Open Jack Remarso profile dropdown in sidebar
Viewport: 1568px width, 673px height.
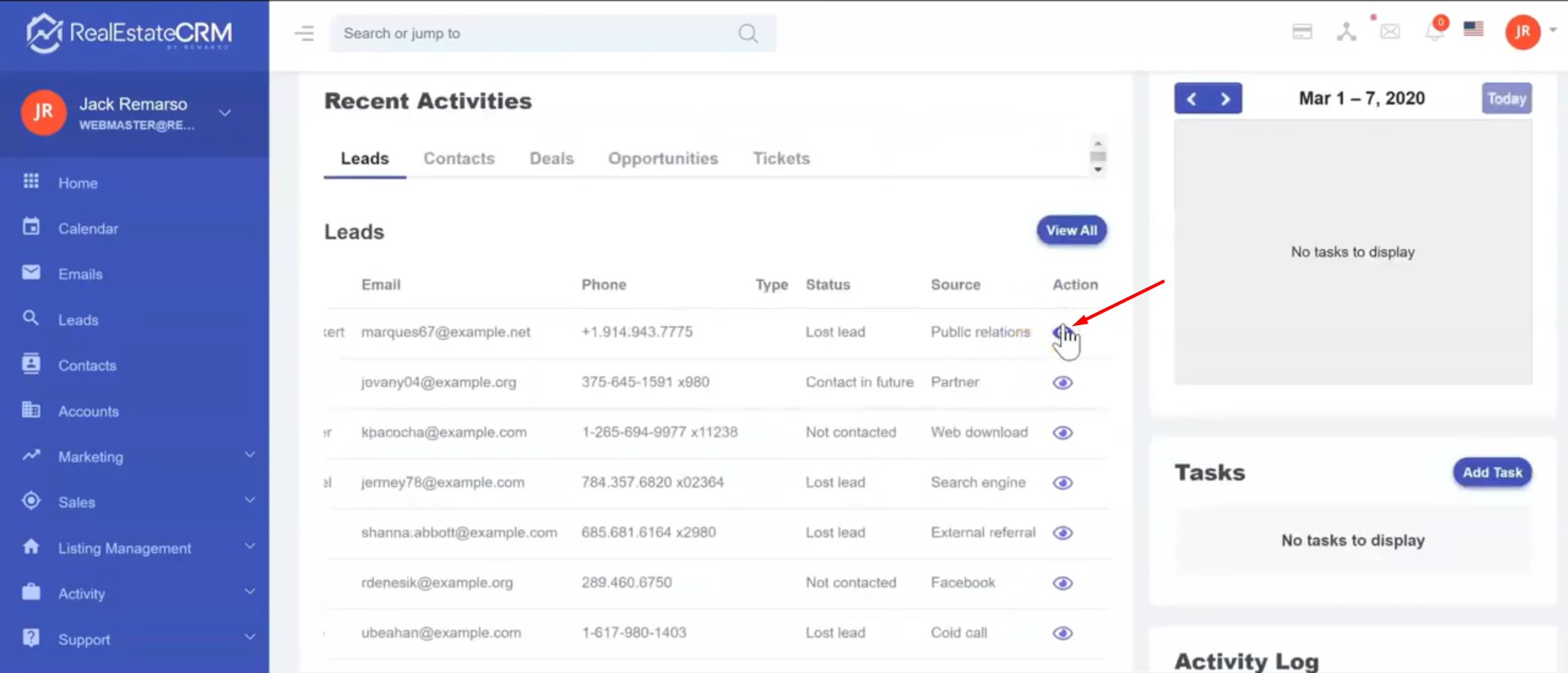225,113
